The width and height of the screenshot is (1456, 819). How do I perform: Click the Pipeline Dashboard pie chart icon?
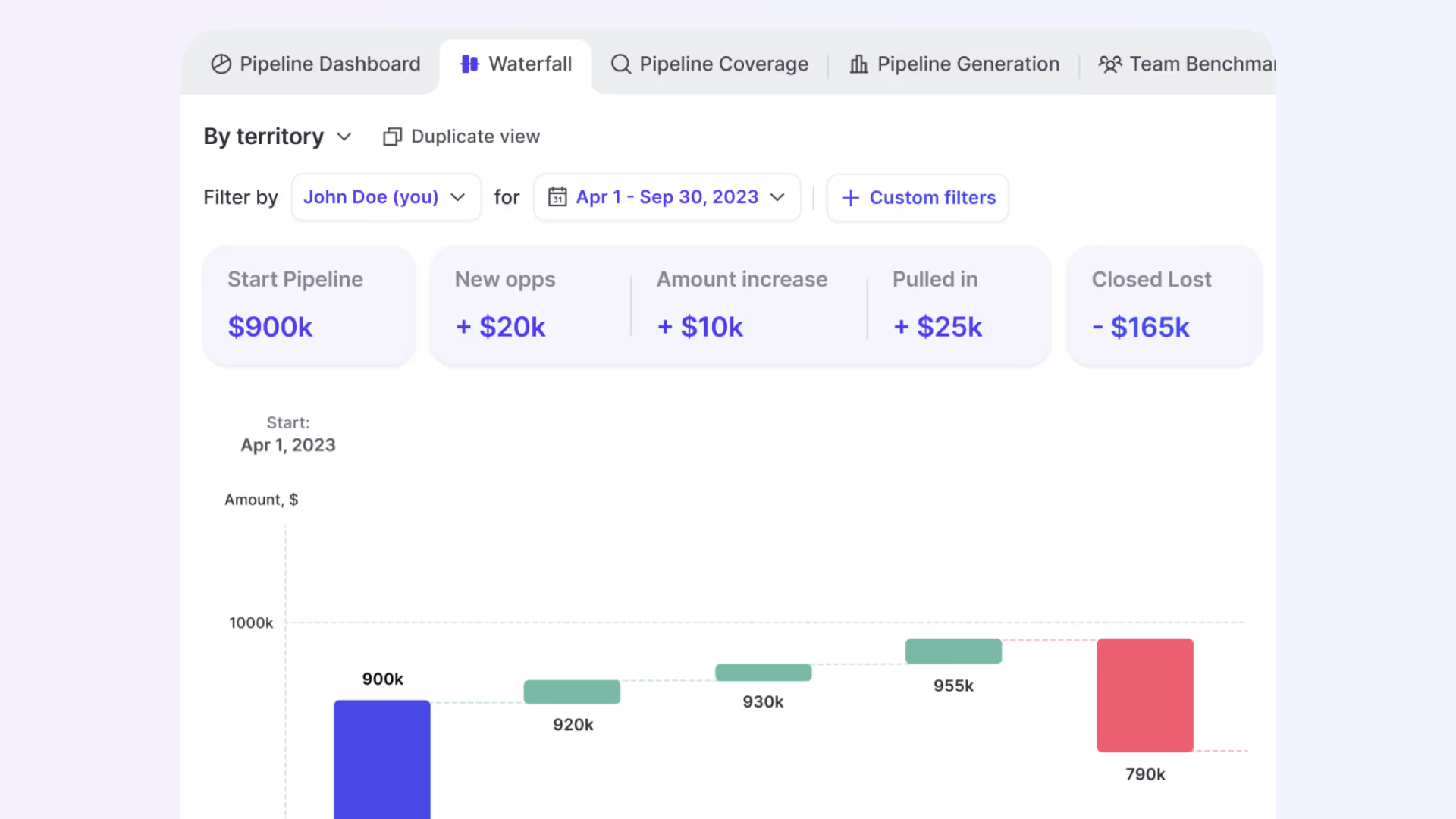[221, 64]
